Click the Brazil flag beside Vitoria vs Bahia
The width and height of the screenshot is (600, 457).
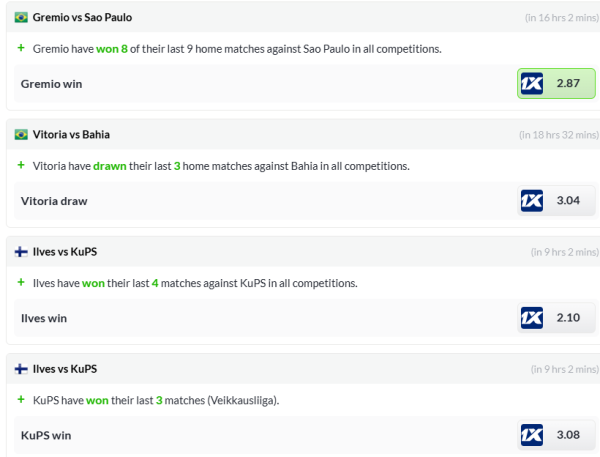[x=21, y=134]
